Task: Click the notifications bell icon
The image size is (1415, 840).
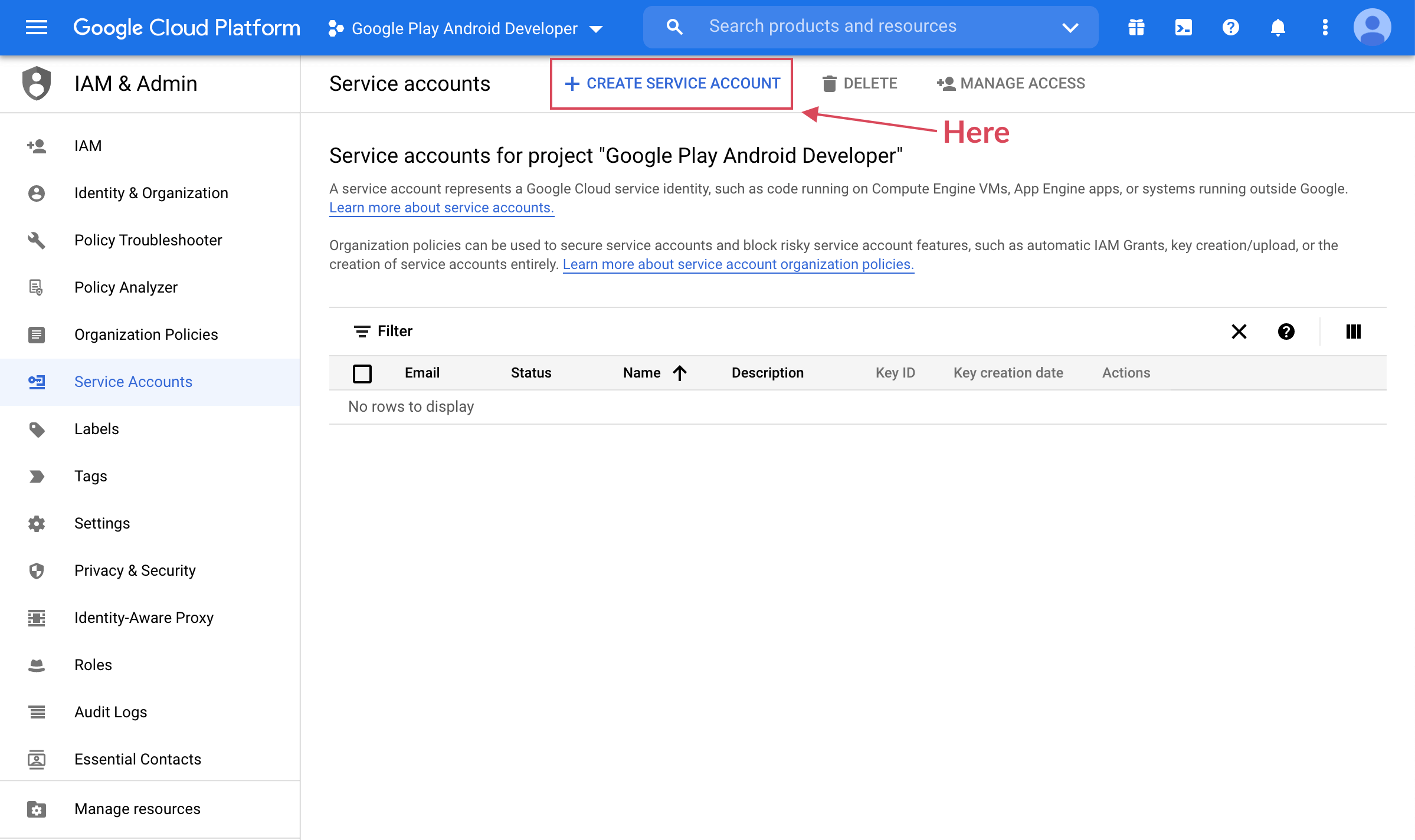Action: tap(1278, 27)
